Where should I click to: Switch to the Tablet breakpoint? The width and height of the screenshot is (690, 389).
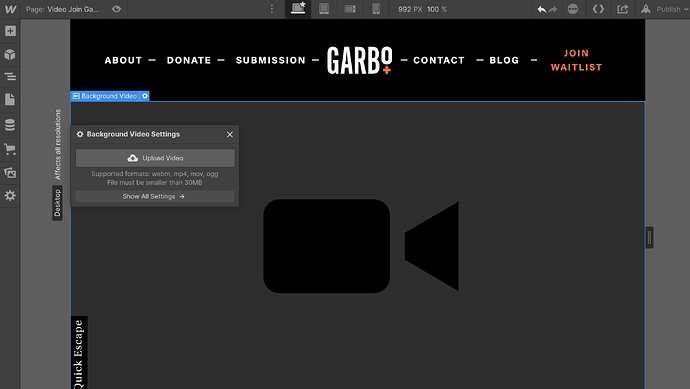pyautogui.click(x=324, y=9)
